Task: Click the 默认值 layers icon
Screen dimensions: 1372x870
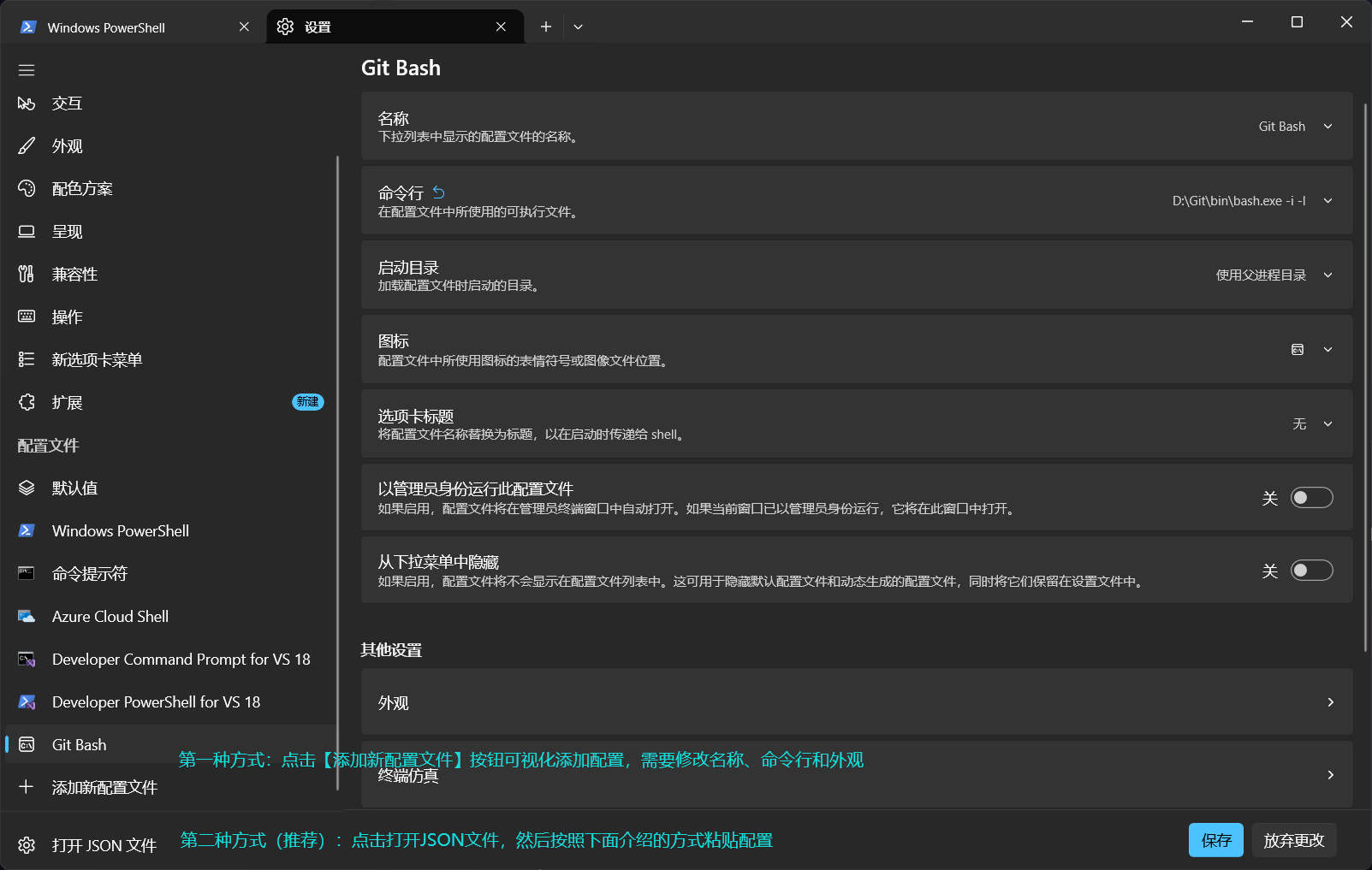Action: click(x=27, y=488)
